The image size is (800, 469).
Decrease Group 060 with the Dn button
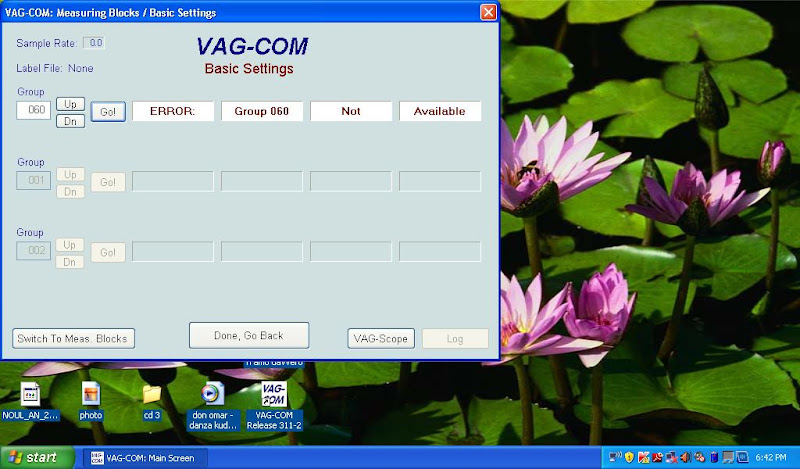(70, 121)
